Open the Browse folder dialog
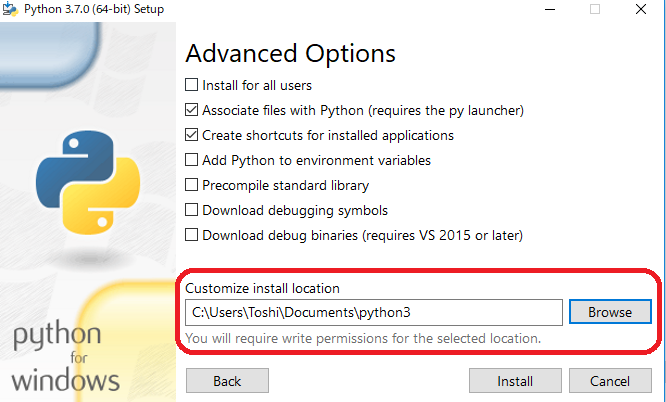 610,312
